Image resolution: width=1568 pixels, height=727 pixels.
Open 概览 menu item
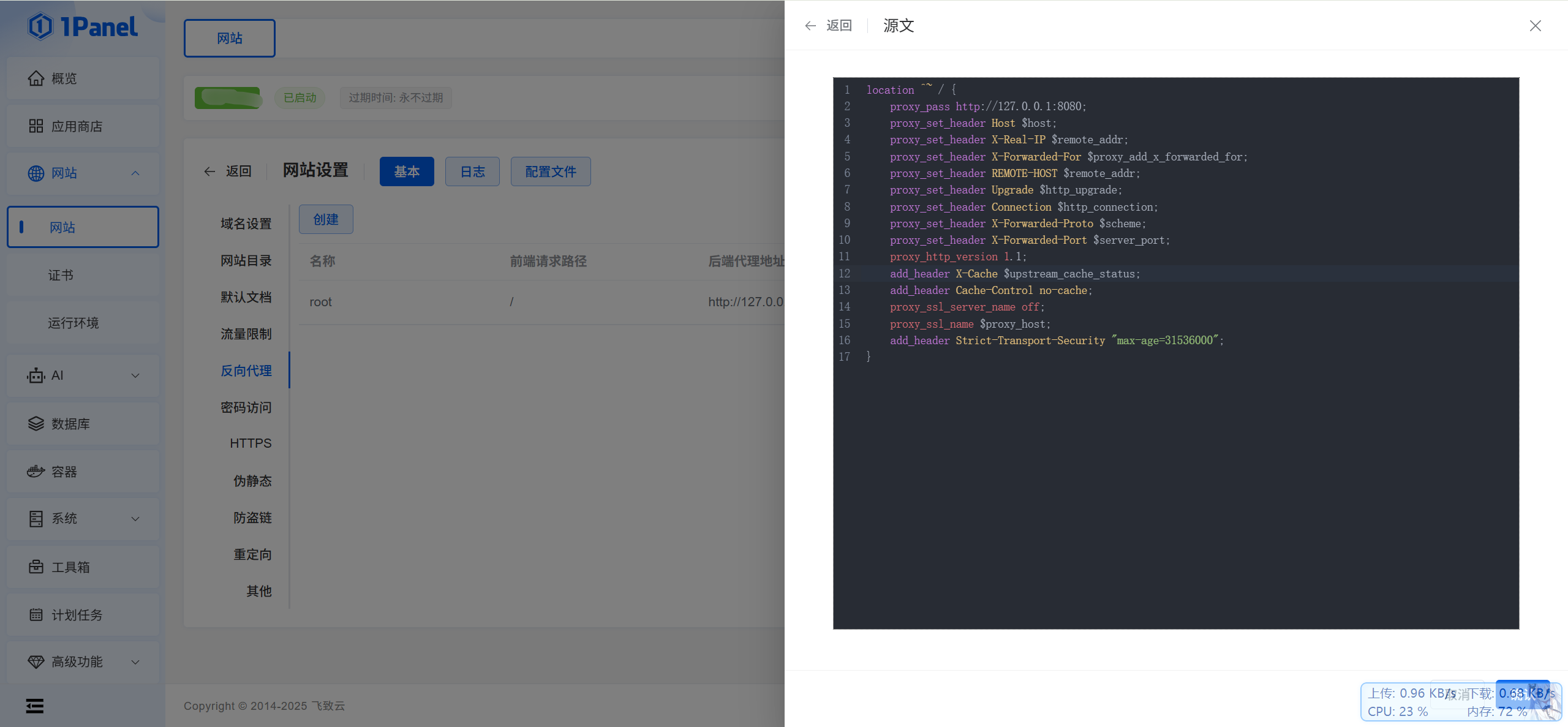pyautogui.click(x=83, y=78)
